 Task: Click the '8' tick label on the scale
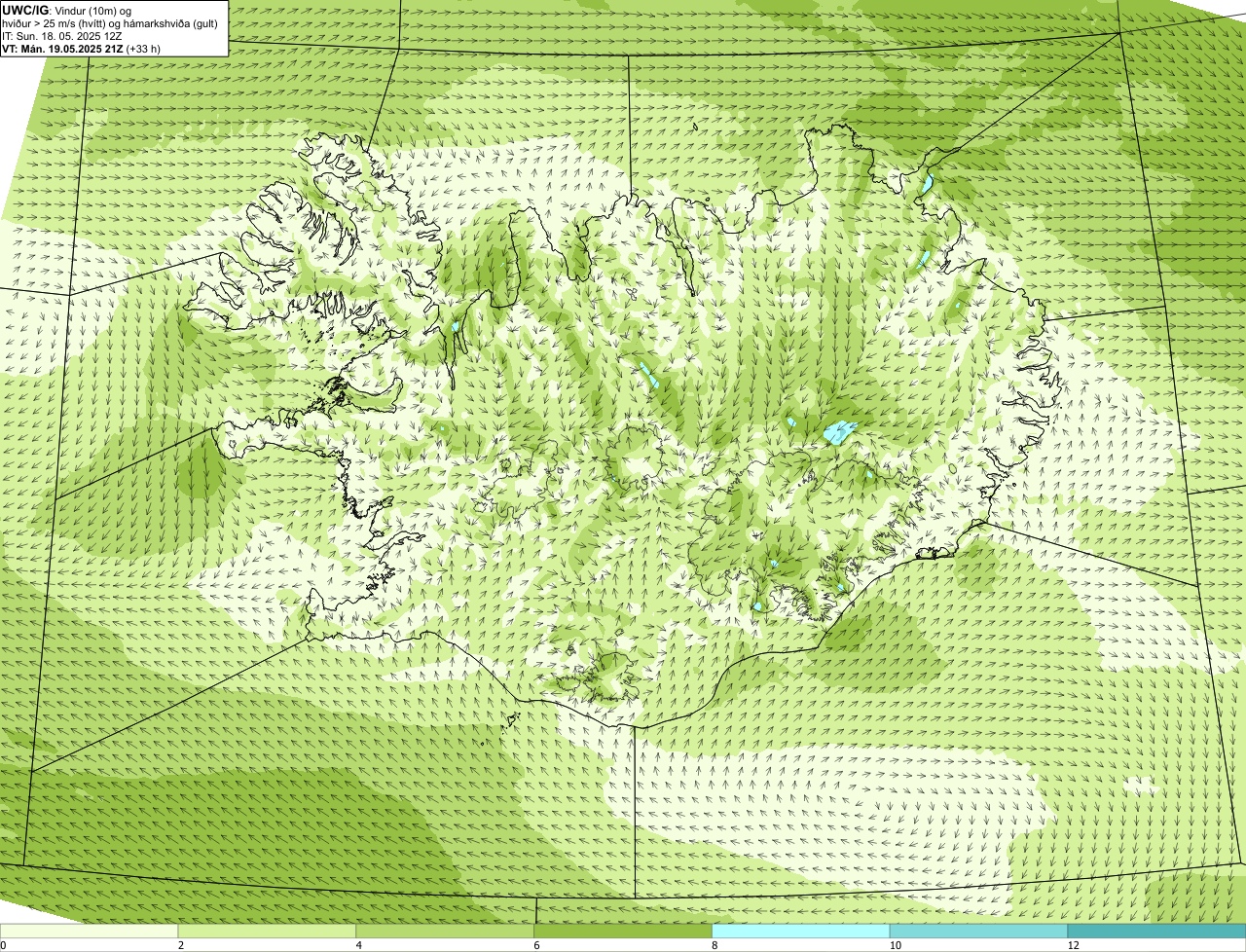[715, 945]
